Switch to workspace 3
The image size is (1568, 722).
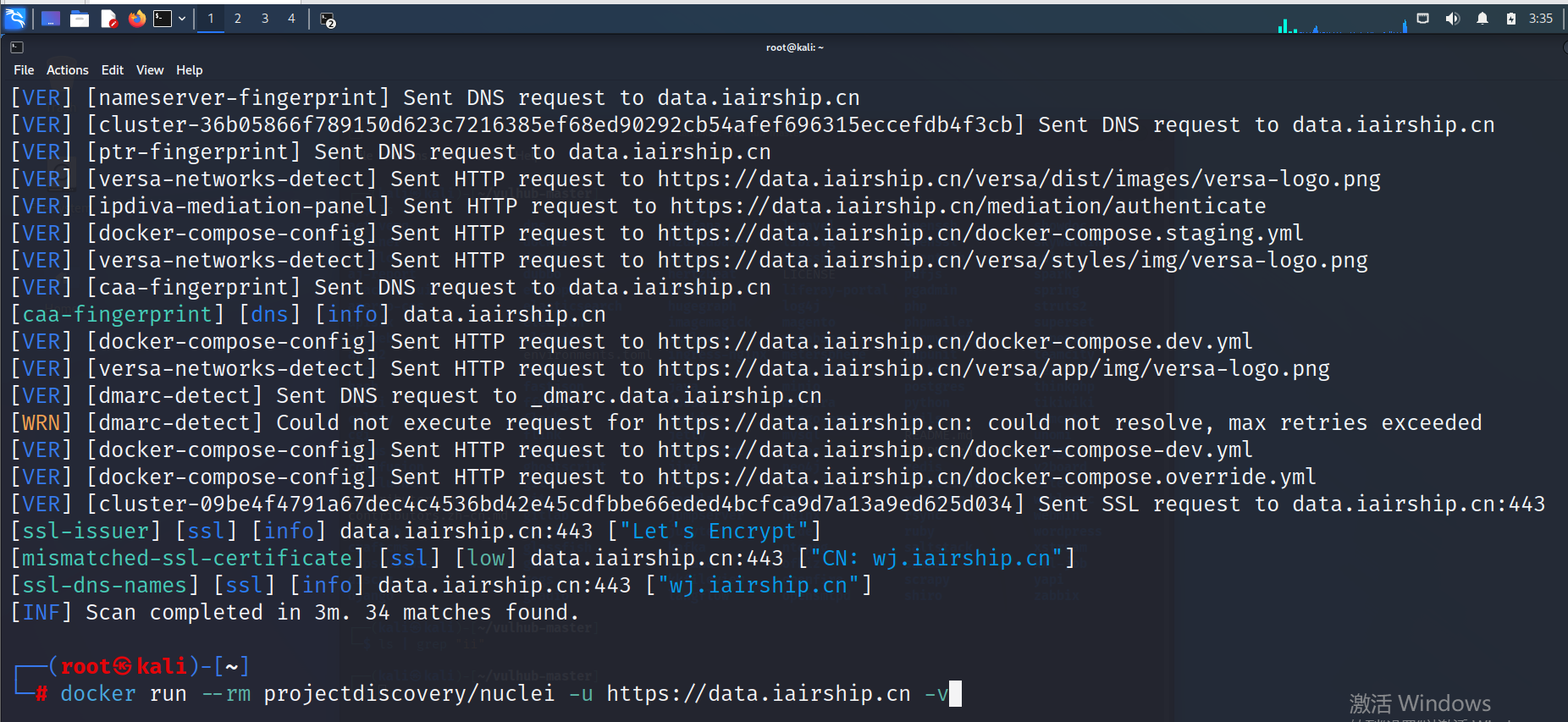point(265,18)
